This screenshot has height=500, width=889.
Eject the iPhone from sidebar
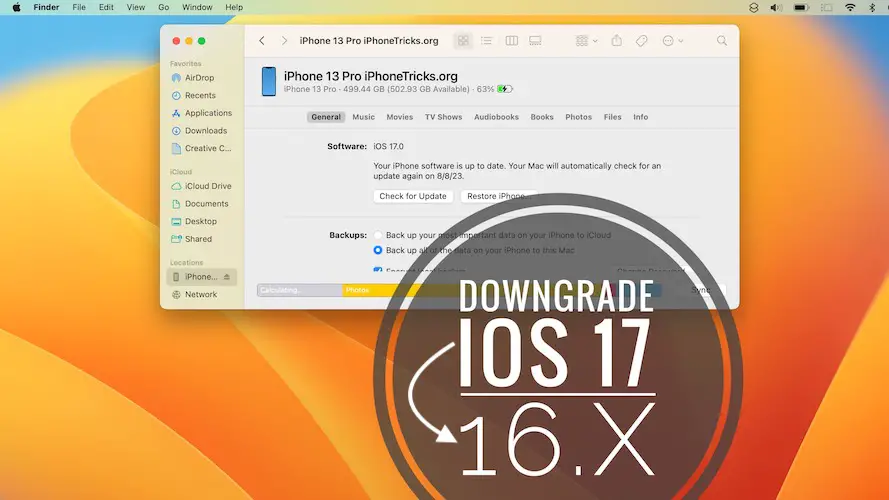(x=226, y=277)
